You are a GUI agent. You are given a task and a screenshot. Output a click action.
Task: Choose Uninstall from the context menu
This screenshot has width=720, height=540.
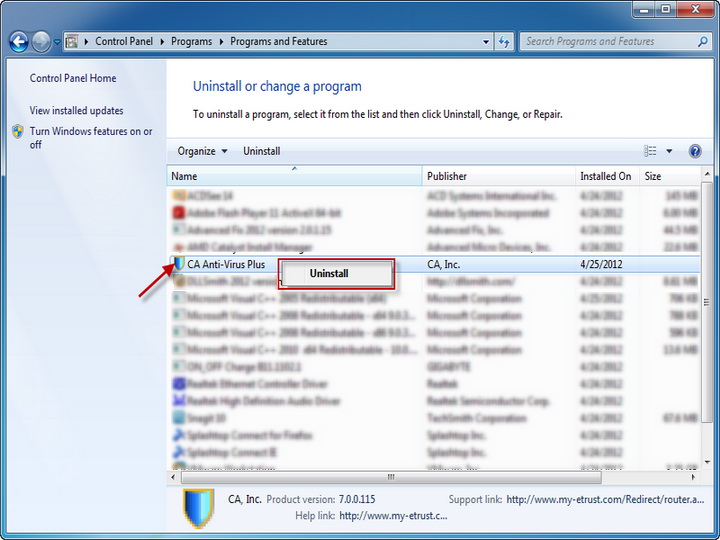[x=337, y=274]
